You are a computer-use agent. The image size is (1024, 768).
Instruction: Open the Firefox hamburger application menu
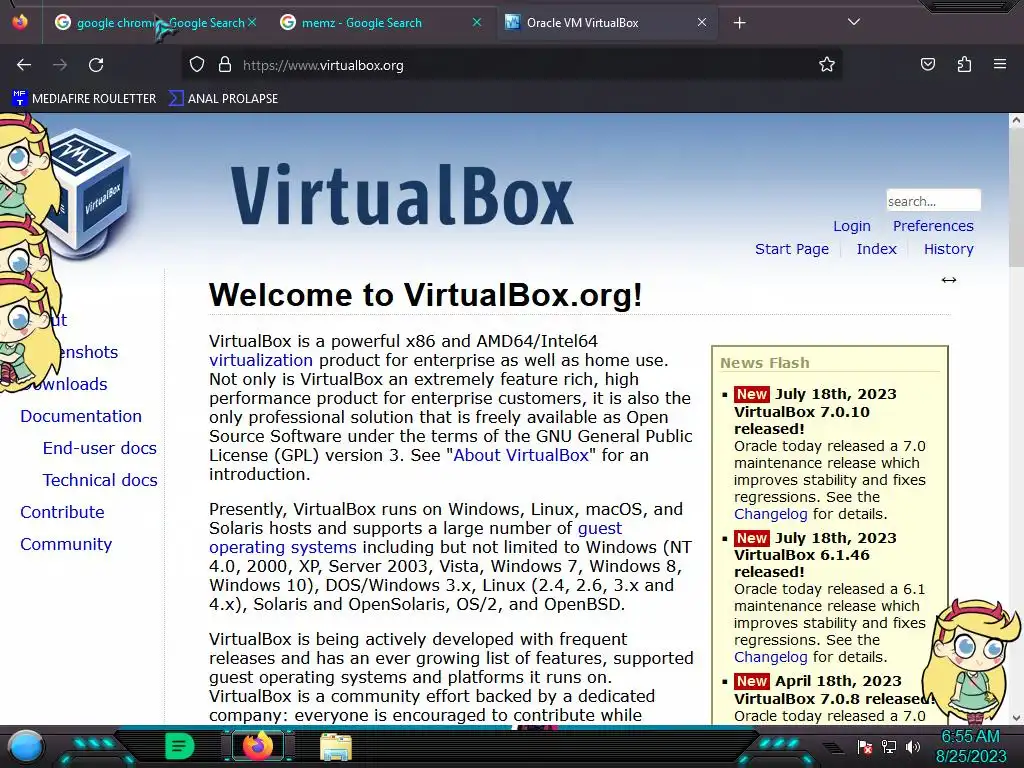click(1000, 64)
